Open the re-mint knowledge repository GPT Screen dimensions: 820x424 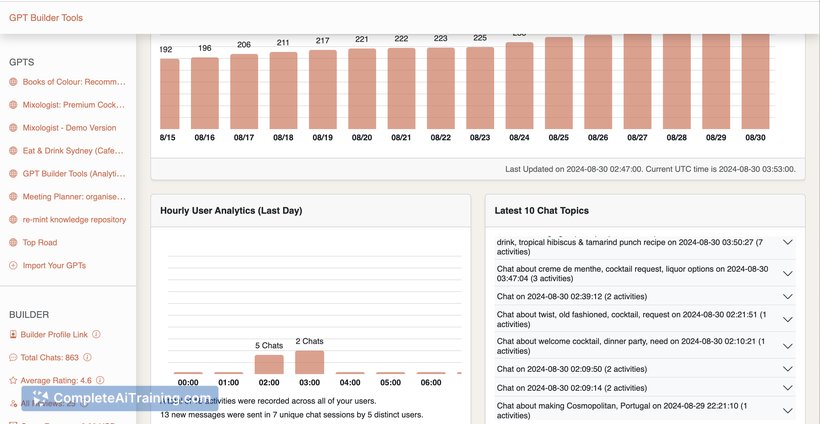coord(74,220)
